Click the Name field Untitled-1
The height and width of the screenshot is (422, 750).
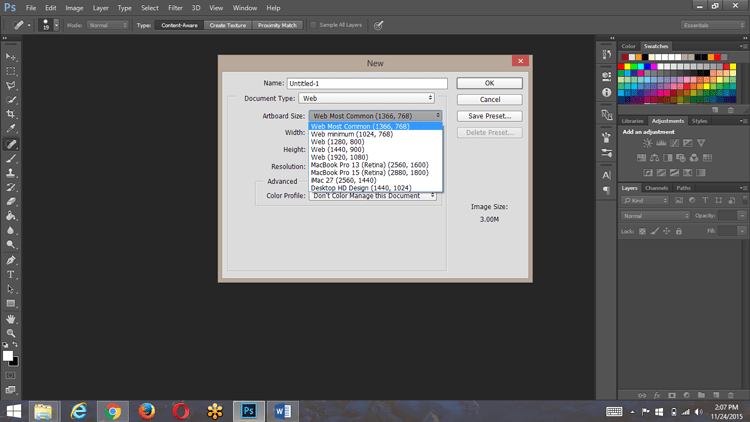point(367,83)
